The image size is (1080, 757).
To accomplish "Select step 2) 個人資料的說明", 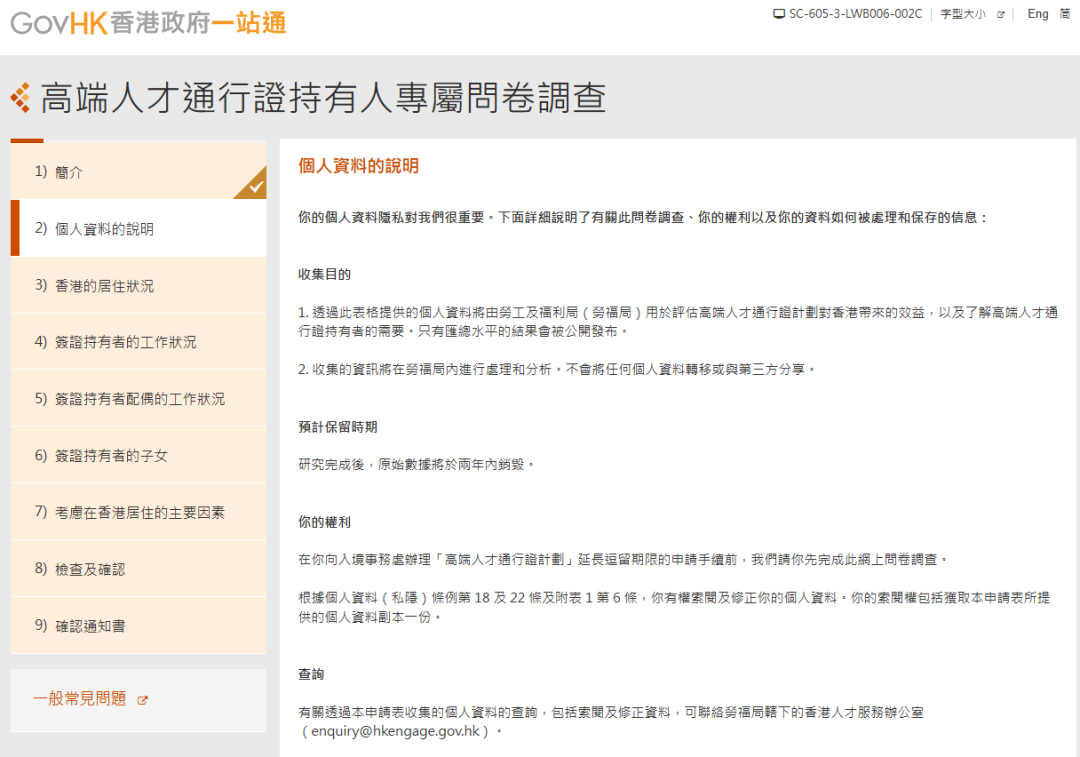I will tap(138, 228).
